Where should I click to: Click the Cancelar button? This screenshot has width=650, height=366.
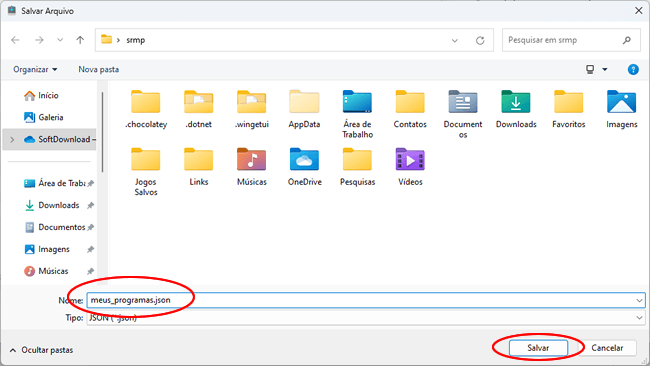coord(607,348)
